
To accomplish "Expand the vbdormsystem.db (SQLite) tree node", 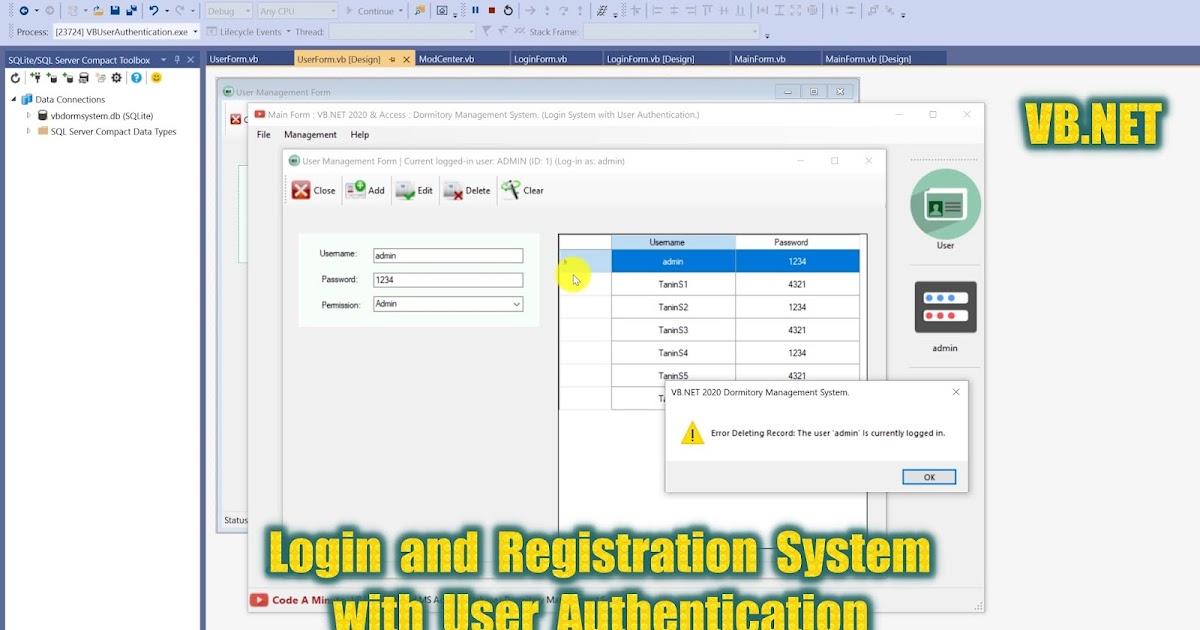I will point(29,116).
